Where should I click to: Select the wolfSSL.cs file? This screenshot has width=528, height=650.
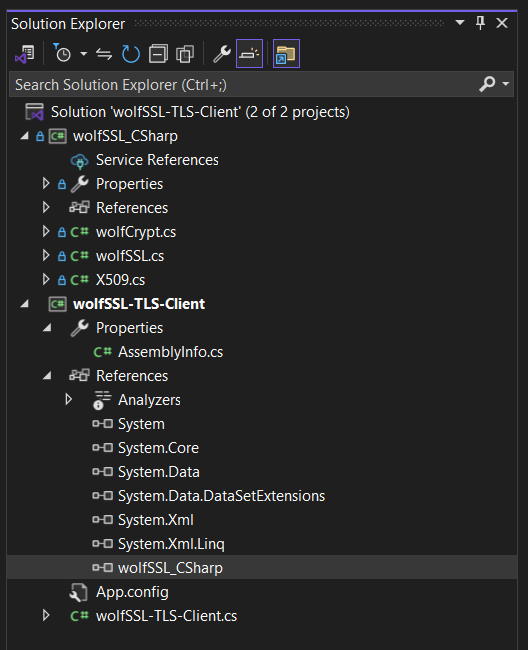[130, 256]
